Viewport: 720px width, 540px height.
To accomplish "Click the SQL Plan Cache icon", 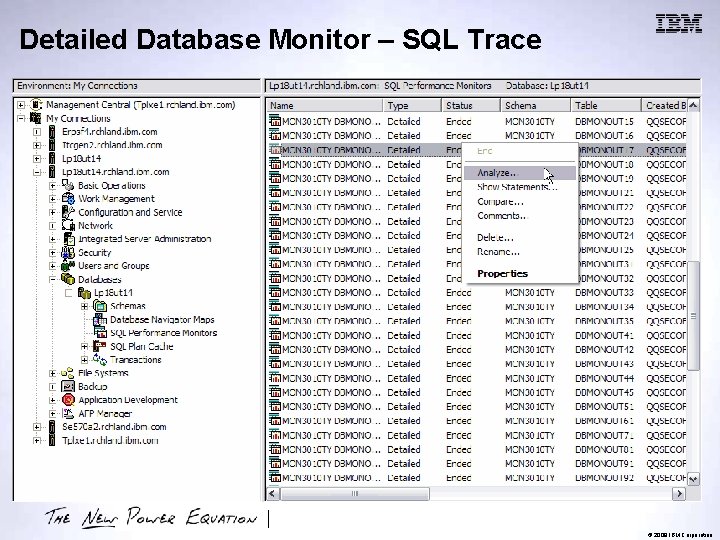I will click(100, 346).
